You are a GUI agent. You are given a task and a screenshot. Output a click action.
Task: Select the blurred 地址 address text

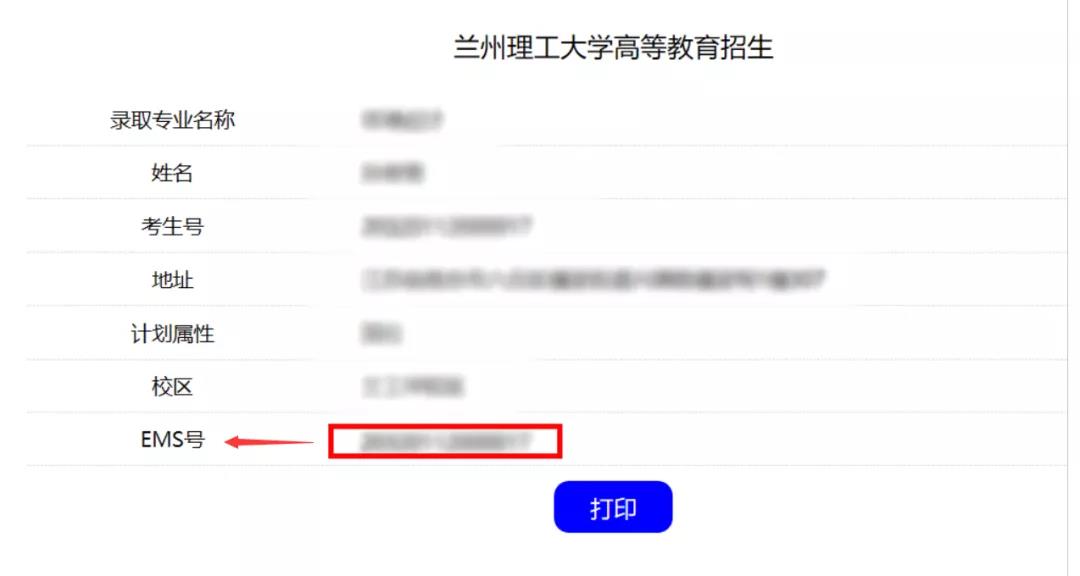point(593,280)
